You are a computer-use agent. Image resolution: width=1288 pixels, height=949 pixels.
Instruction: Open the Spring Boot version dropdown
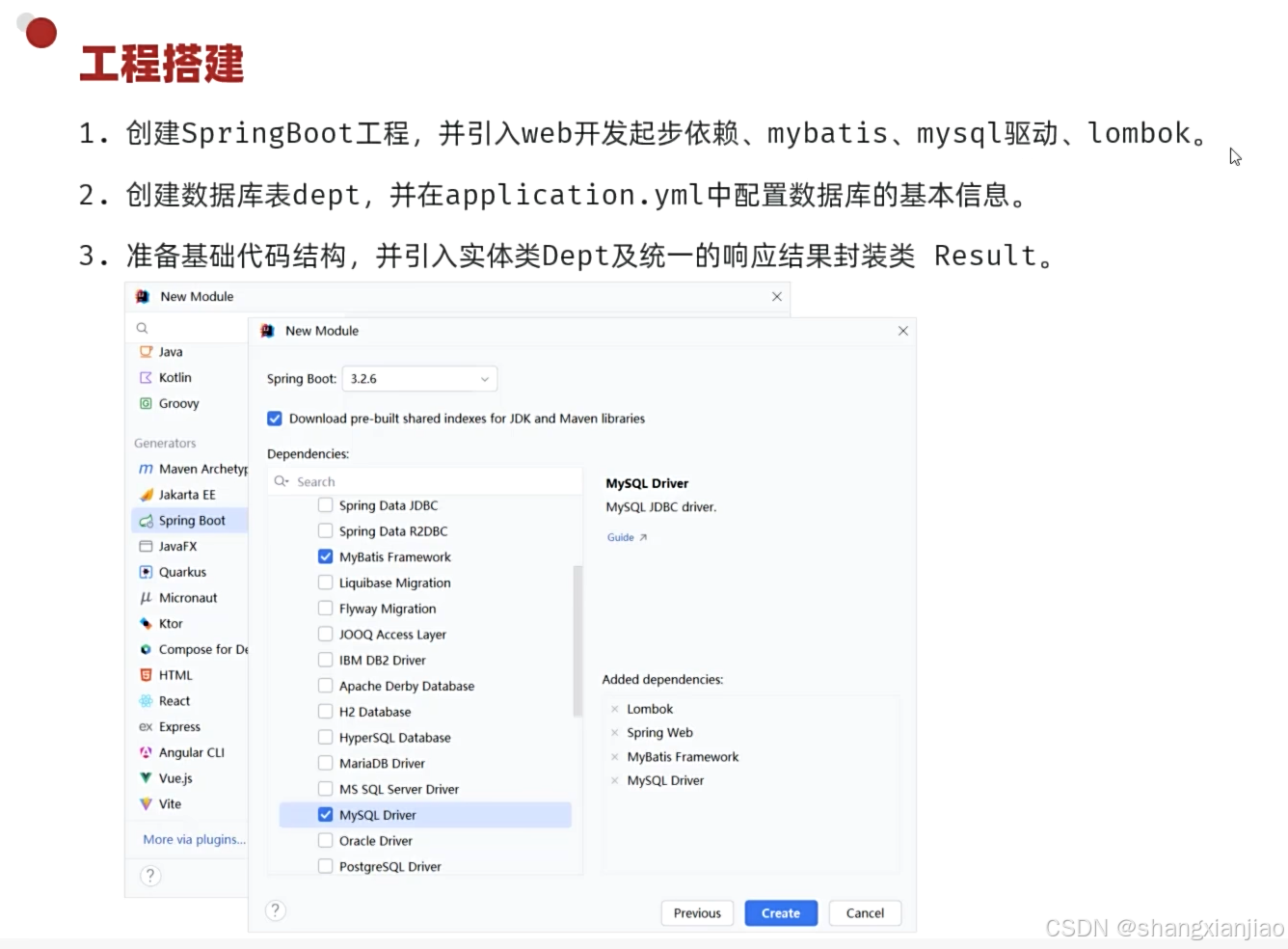(x=419, y=379)
